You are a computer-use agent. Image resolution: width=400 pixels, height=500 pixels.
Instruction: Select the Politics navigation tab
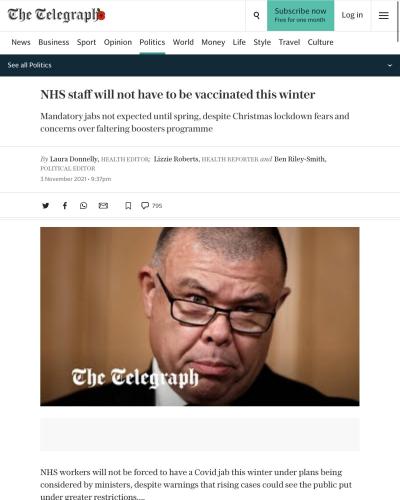coord(152,42)
